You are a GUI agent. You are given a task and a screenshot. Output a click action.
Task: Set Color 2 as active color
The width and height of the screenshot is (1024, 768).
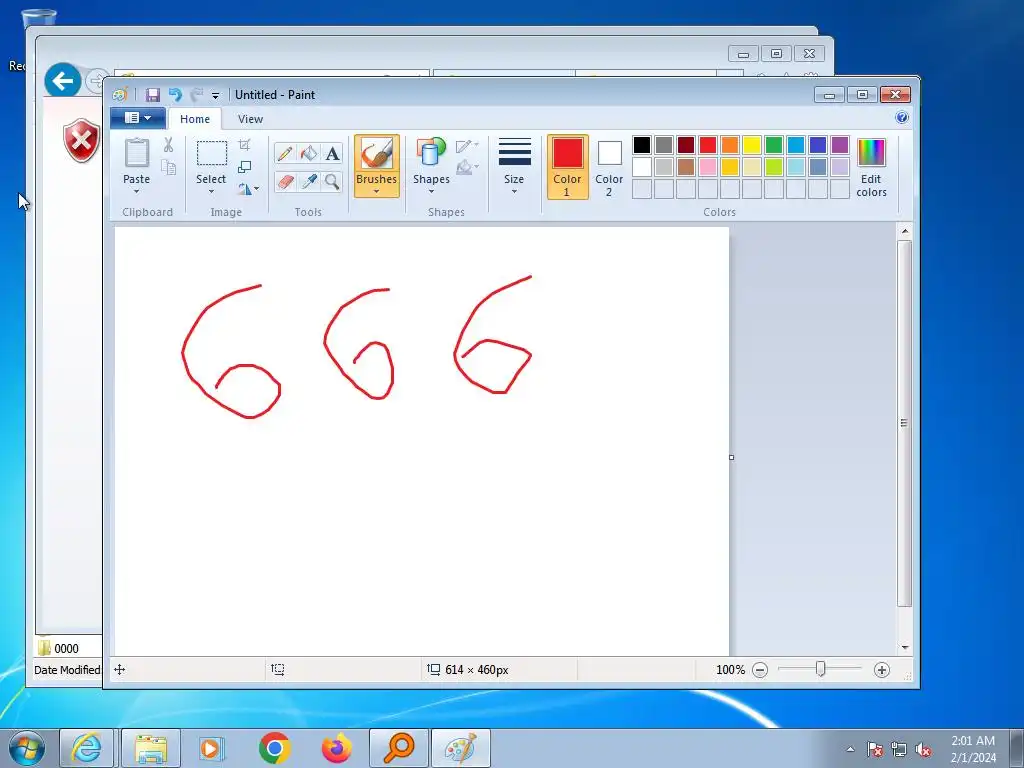(609, 167)
